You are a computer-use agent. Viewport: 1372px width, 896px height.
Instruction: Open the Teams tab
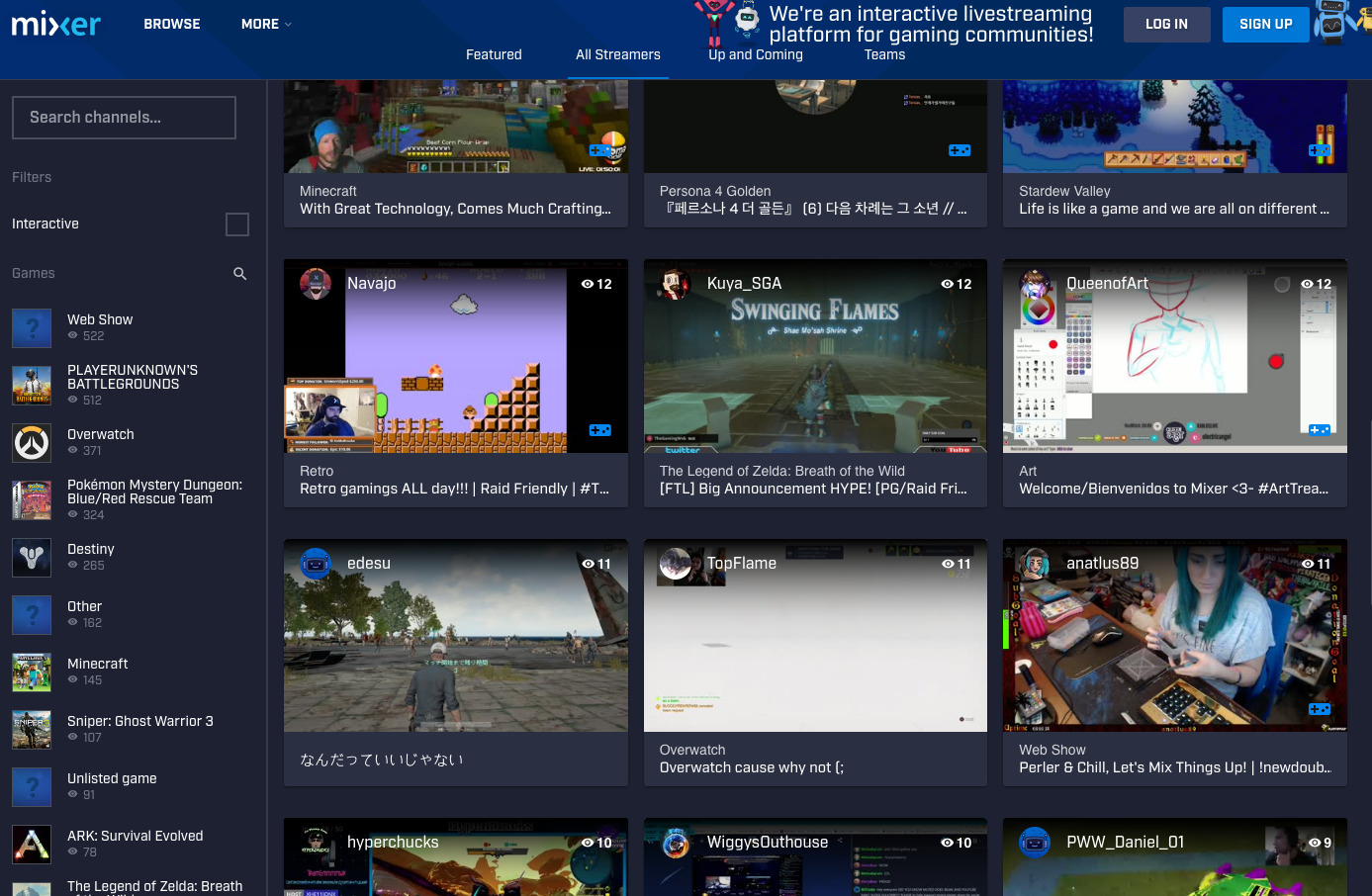point(884,55)
